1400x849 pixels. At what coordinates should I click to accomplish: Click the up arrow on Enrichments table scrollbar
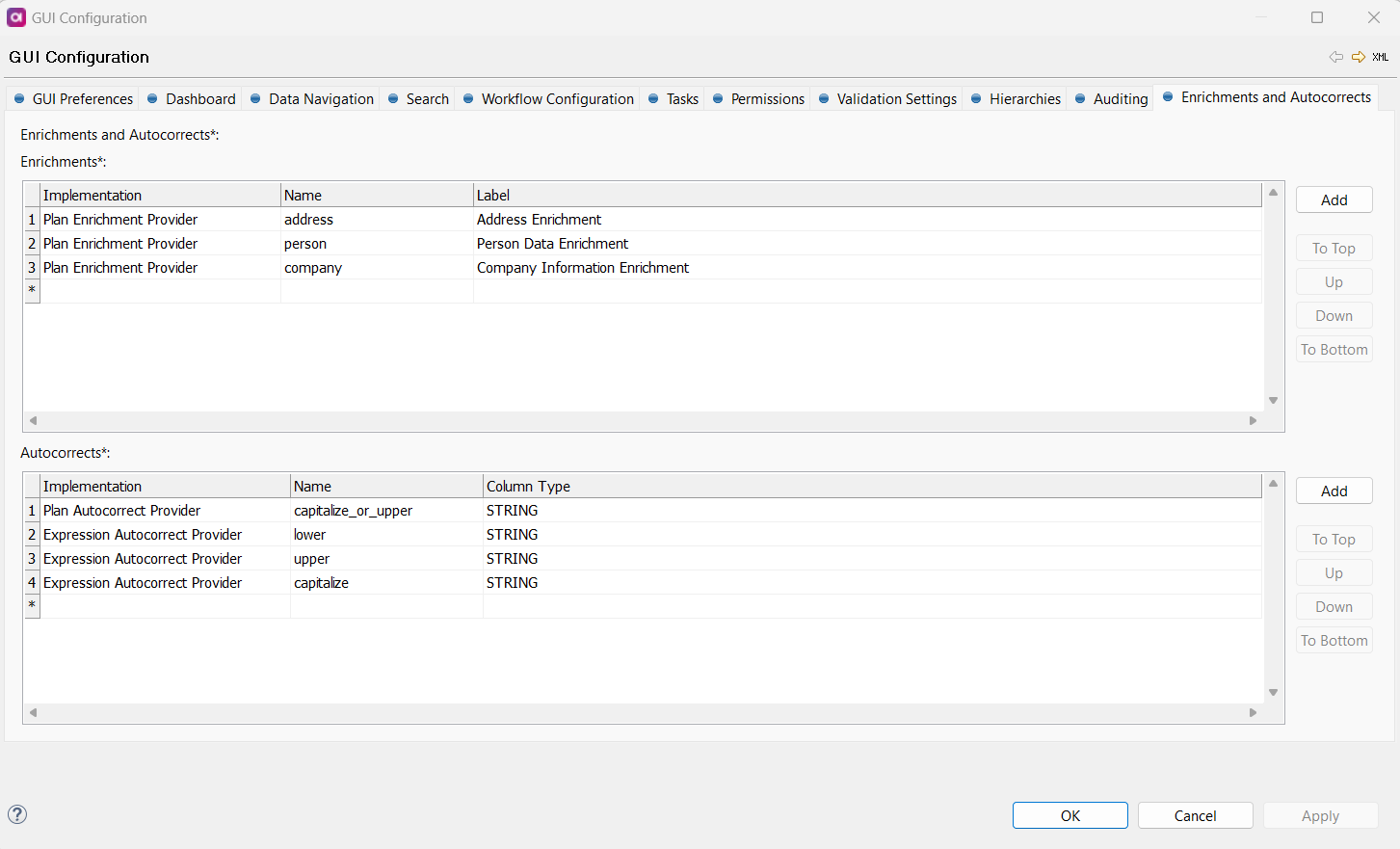1273,193
